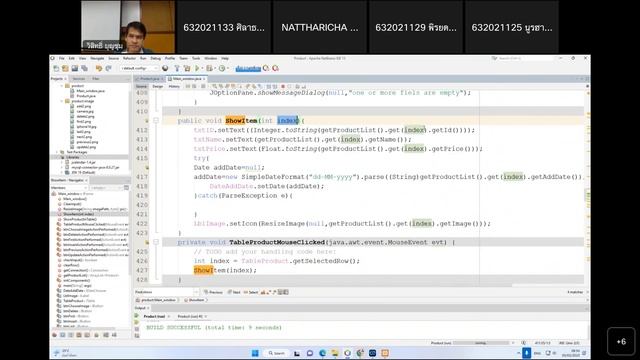The height and width of the screenshot is (360, 640).
Task: Collapse the product.image package node
Action: (x=62, y=101)
